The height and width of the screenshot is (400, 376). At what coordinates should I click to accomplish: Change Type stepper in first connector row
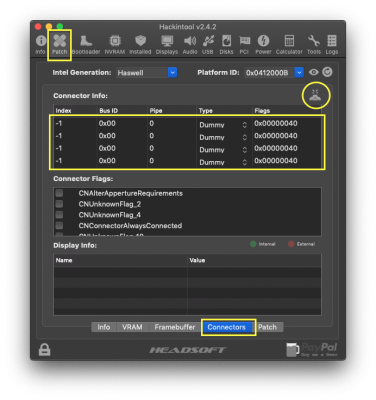coord(245,125)
